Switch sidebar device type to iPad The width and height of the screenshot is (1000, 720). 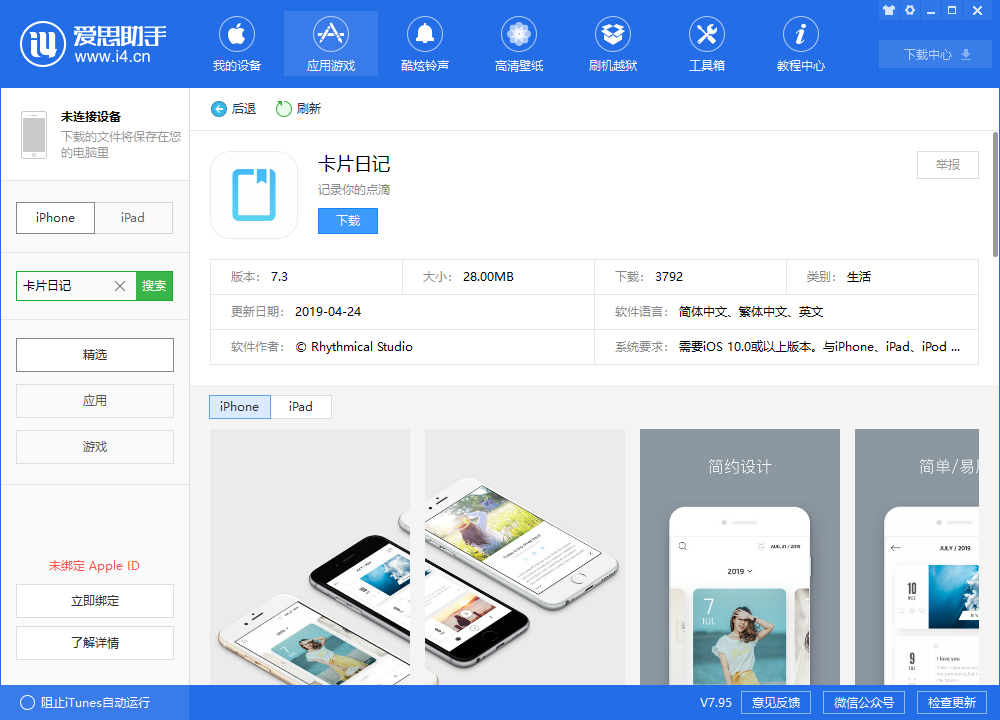pyautogui.click(x=133, y=218)
